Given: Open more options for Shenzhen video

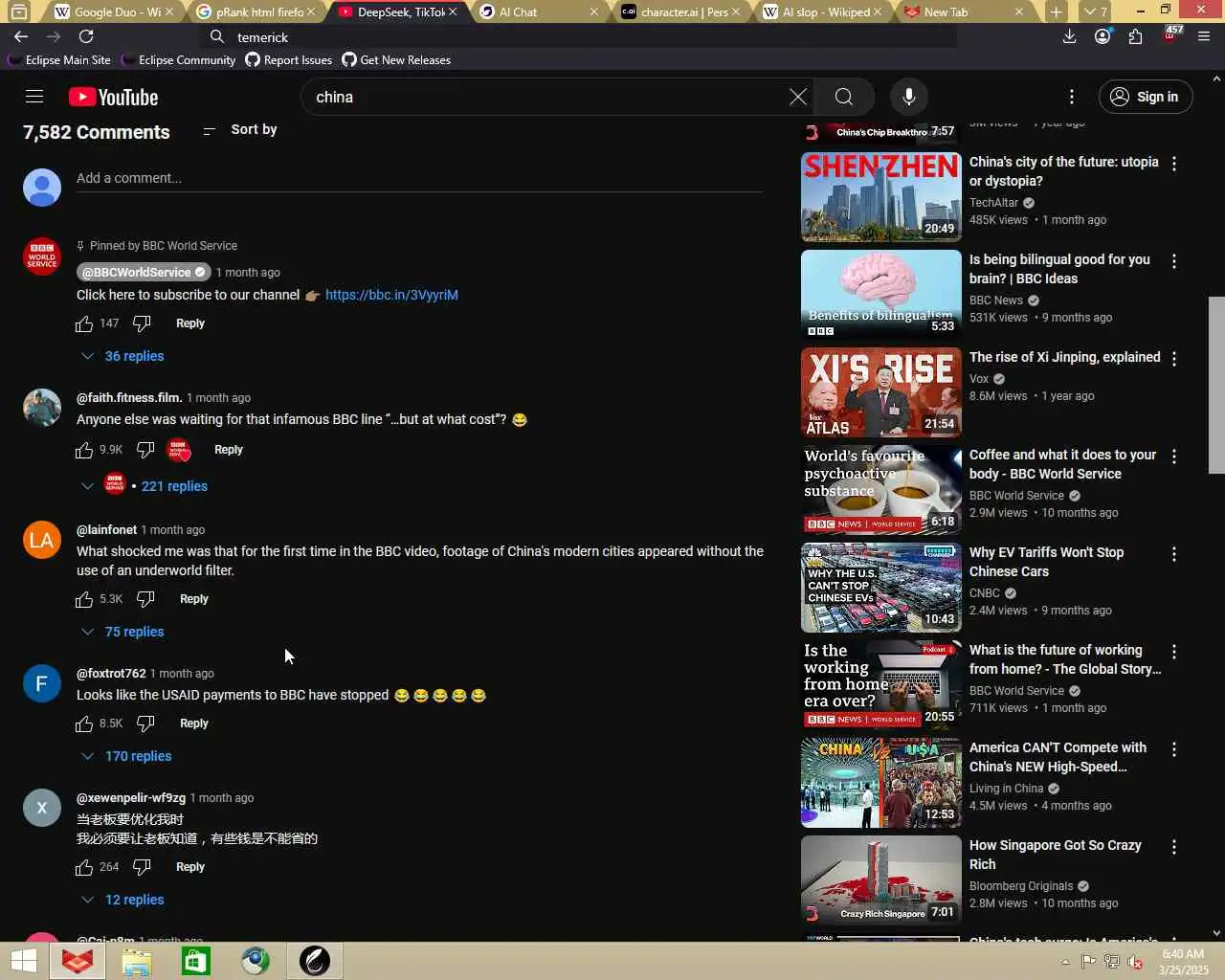Looking at the screenshot, I should click(x=1174, y=164).
